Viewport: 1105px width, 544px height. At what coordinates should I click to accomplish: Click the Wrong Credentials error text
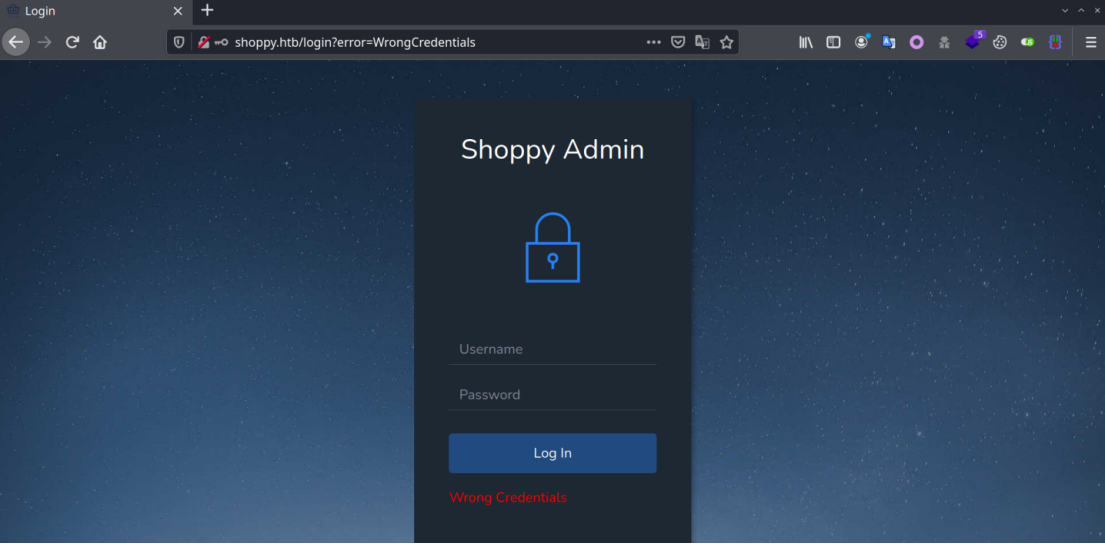coord(508,497)
